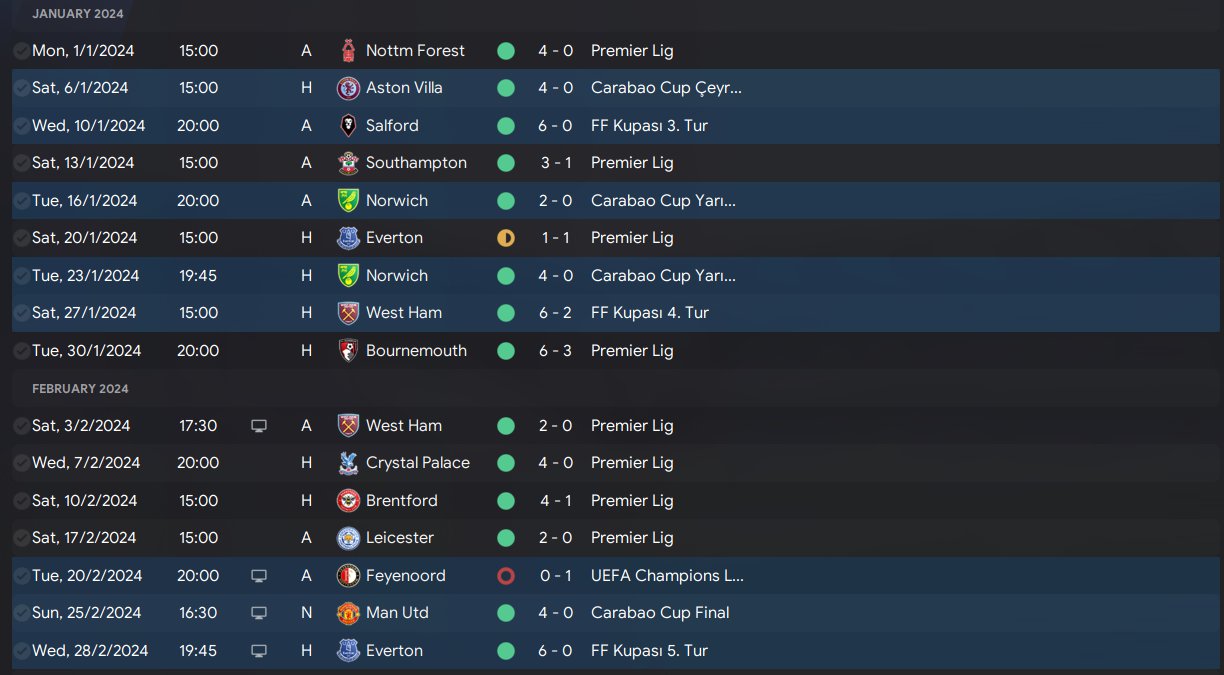Open the 6 - 3 Bournemouth match result
1224x675 pixels.
pos(555,351)
